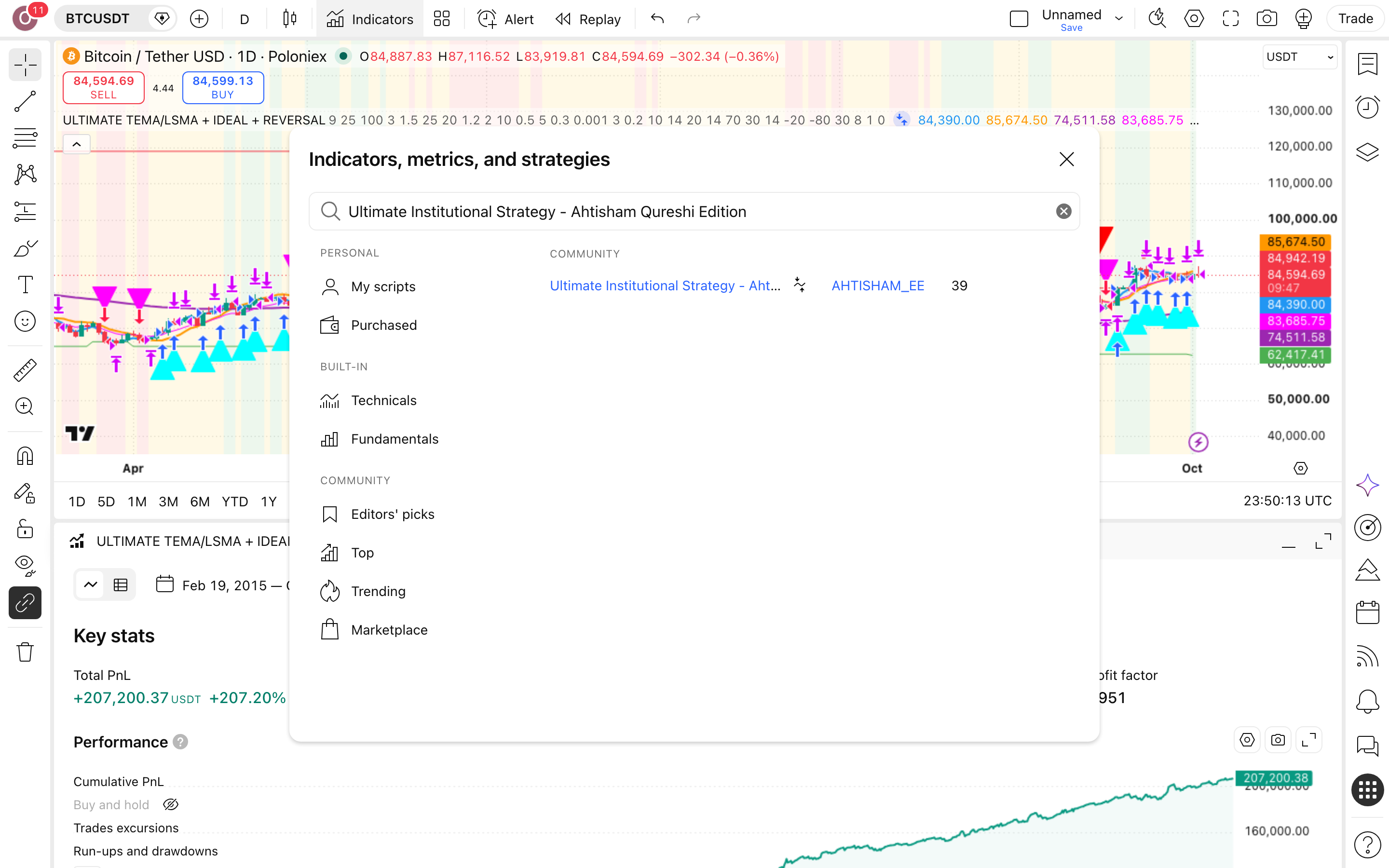This screenshot has width=1389, height=868.
Task: Open the watchlist panel icon
Action: point(1367,64)
